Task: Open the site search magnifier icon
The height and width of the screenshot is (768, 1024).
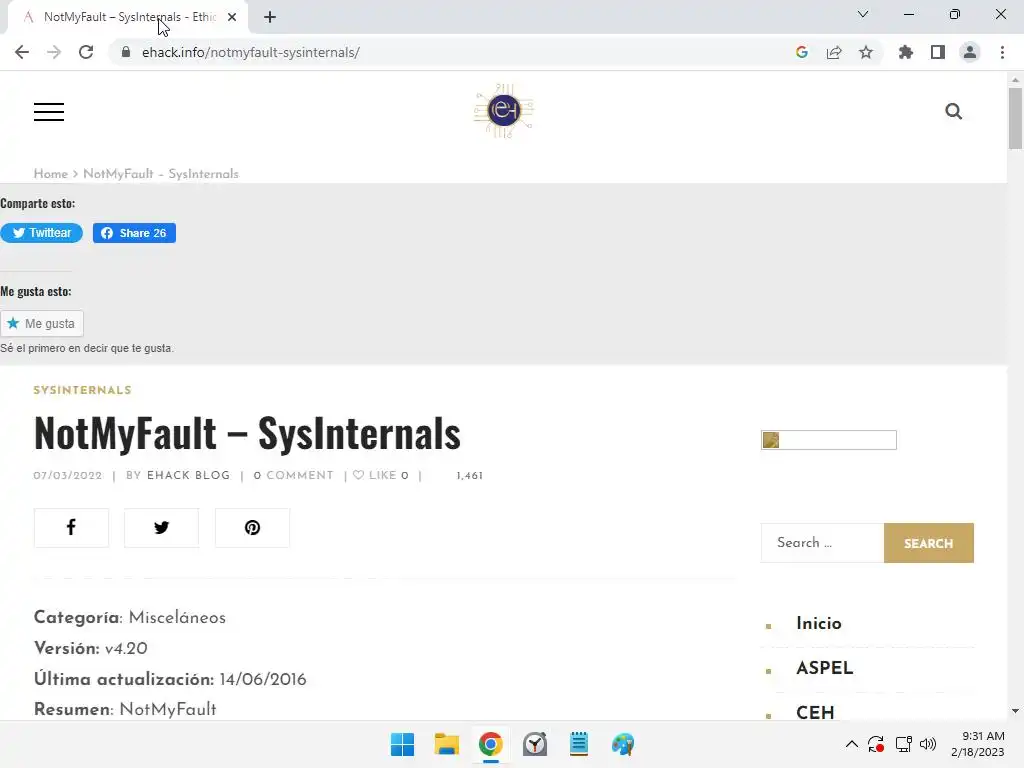Action: [x=953, y=112]
